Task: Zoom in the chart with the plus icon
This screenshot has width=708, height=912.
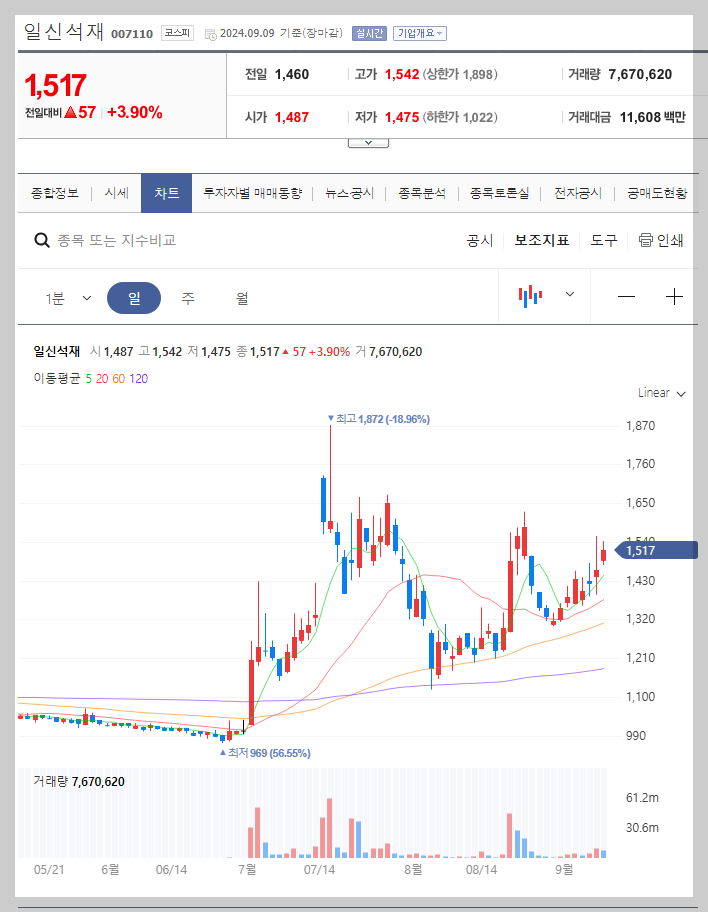Action: 675,297
